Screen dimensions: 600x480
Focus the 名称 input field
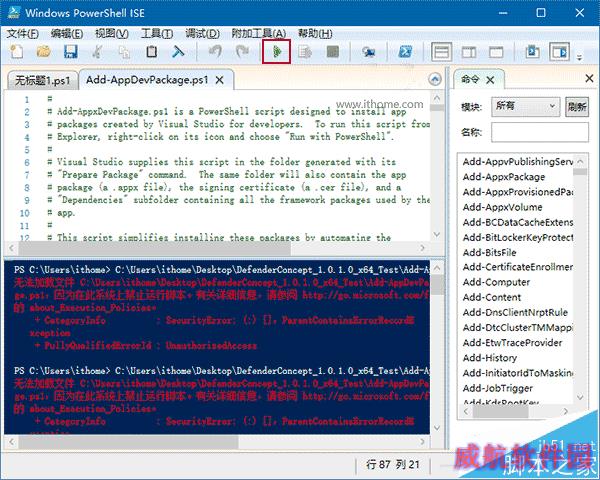click(540, 132)
